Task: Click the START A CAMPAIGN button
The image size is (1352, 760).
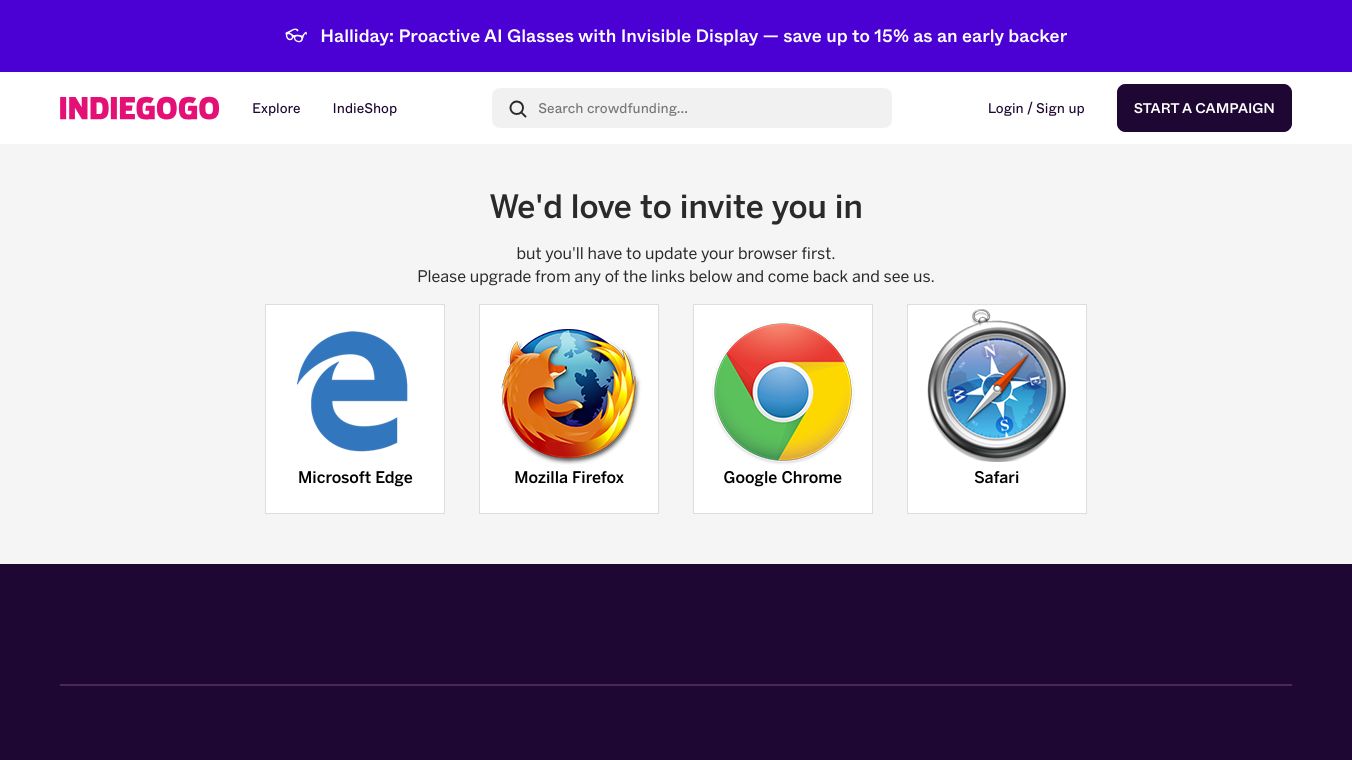Action: [1204, 108]
